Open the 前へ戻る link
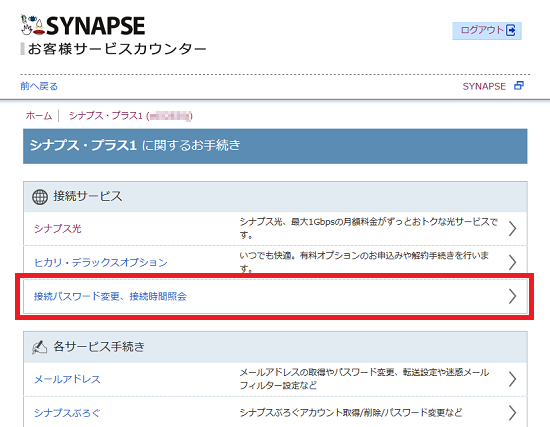The width and height of the screenshot is (550, 427). pos(39,86)
